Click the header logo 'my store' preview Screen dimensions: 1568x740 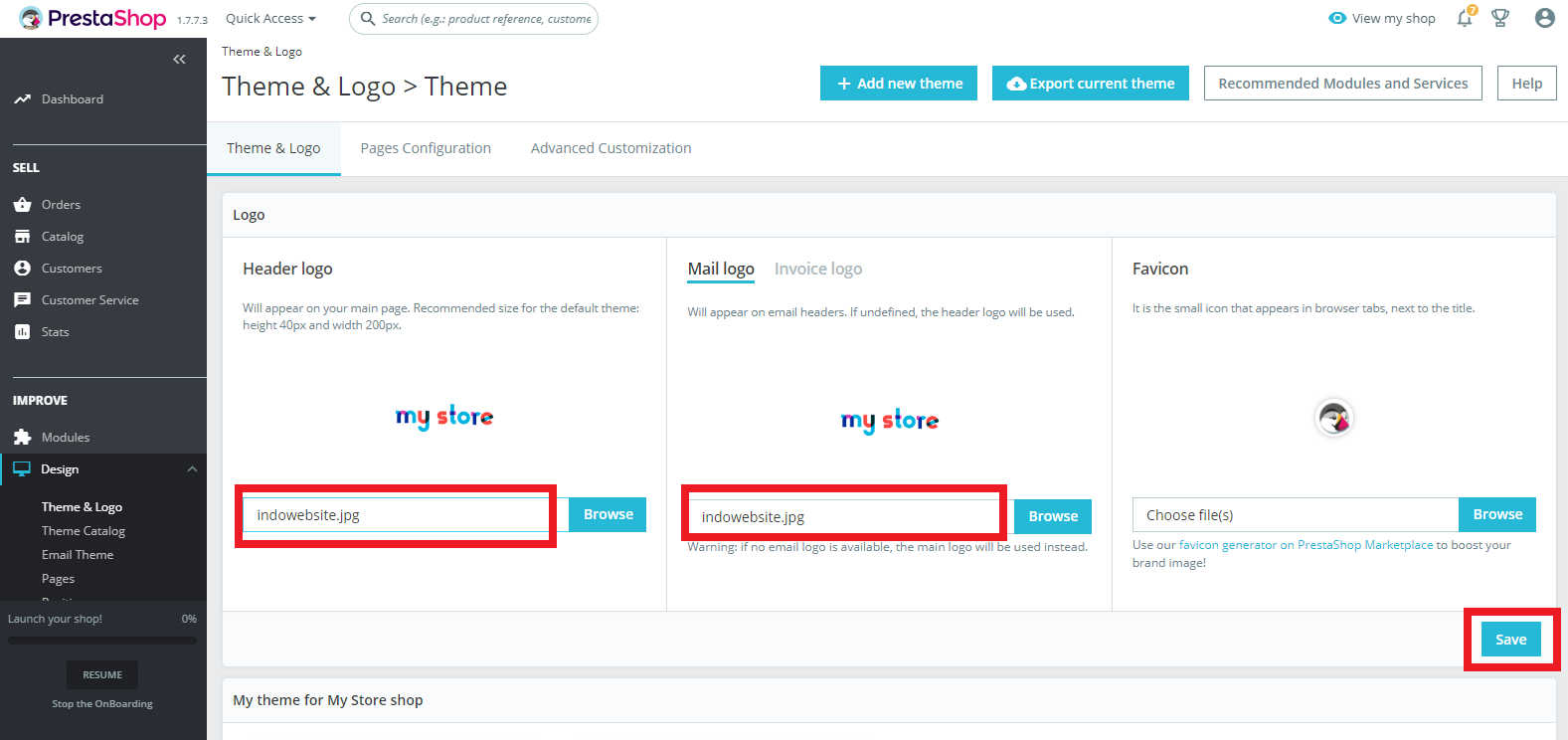pos(444,417)
